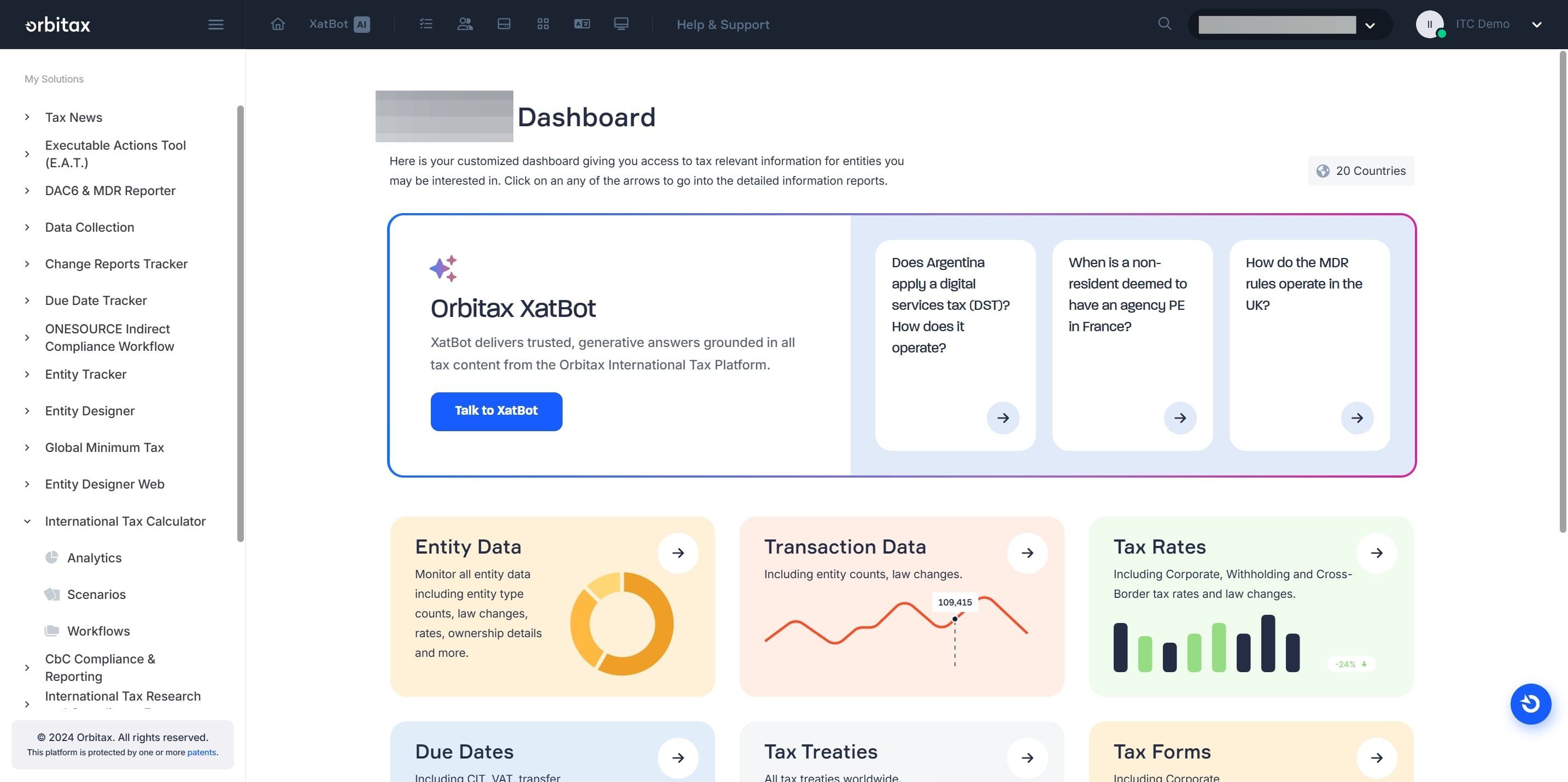Expand Change Reports Tracker
Image resolution: width=1568 pixels, height=782 pixels.
click(27, 263)
